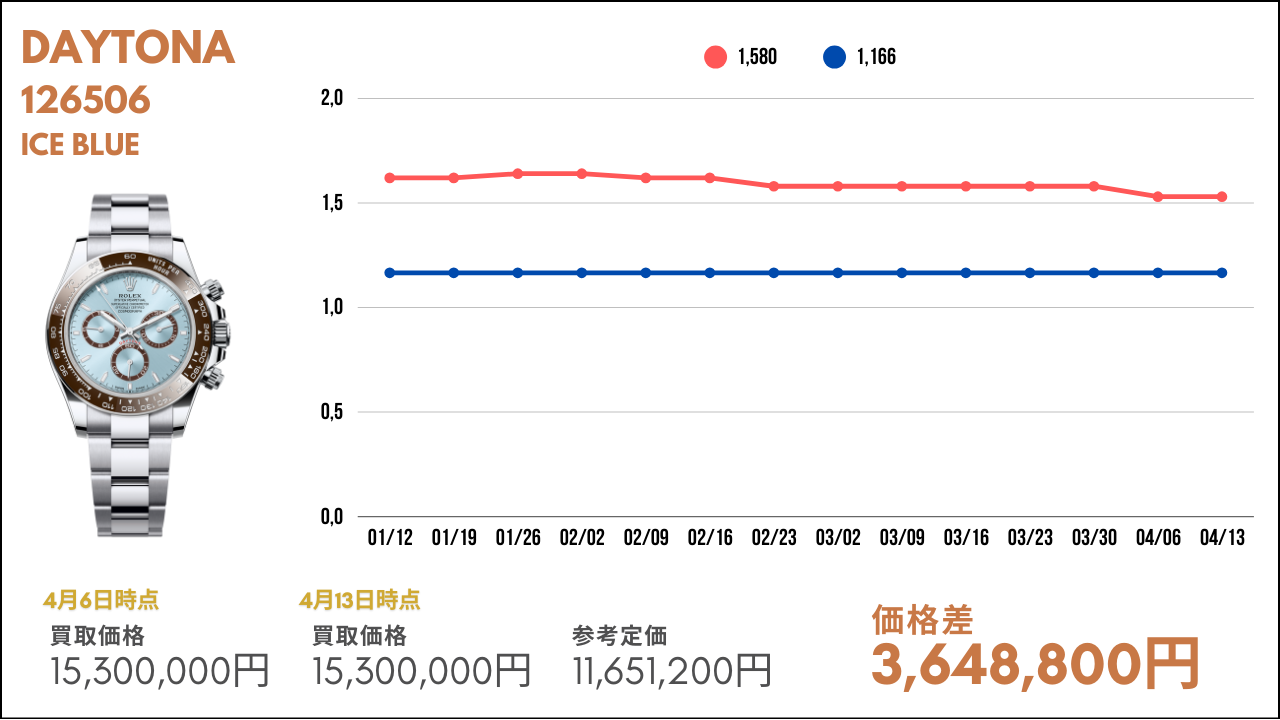
Task: Select the 04/13 blue data point
Action: [1222, 273]
